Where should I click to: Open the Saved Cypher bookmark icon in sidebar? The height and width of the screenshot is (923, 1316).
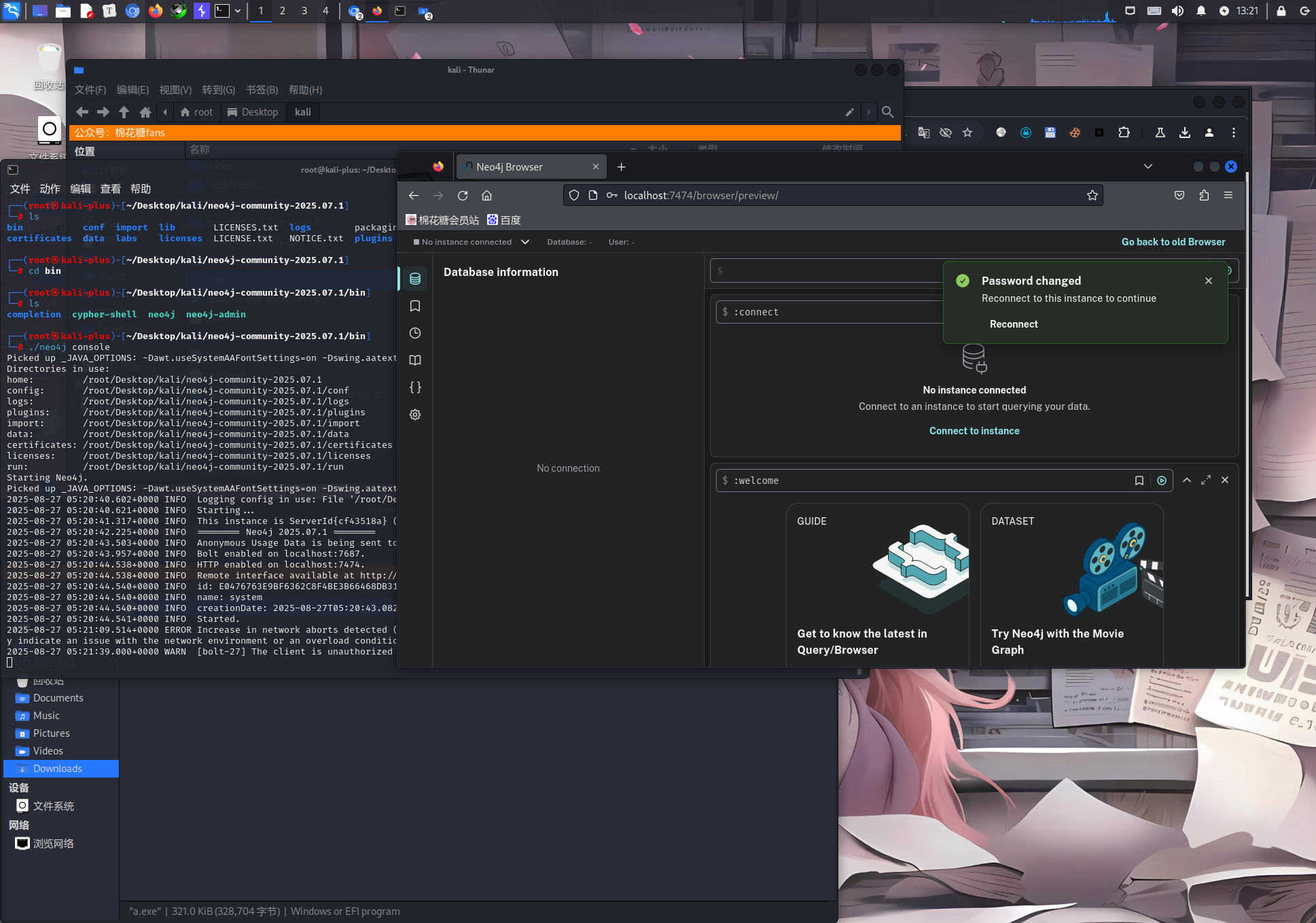415,306
